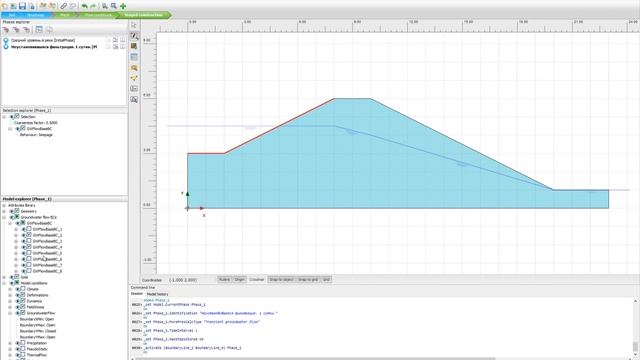Screen dimensions: 640x360
Task: Click the View results icon in the side toolbar
Action: 134,99
